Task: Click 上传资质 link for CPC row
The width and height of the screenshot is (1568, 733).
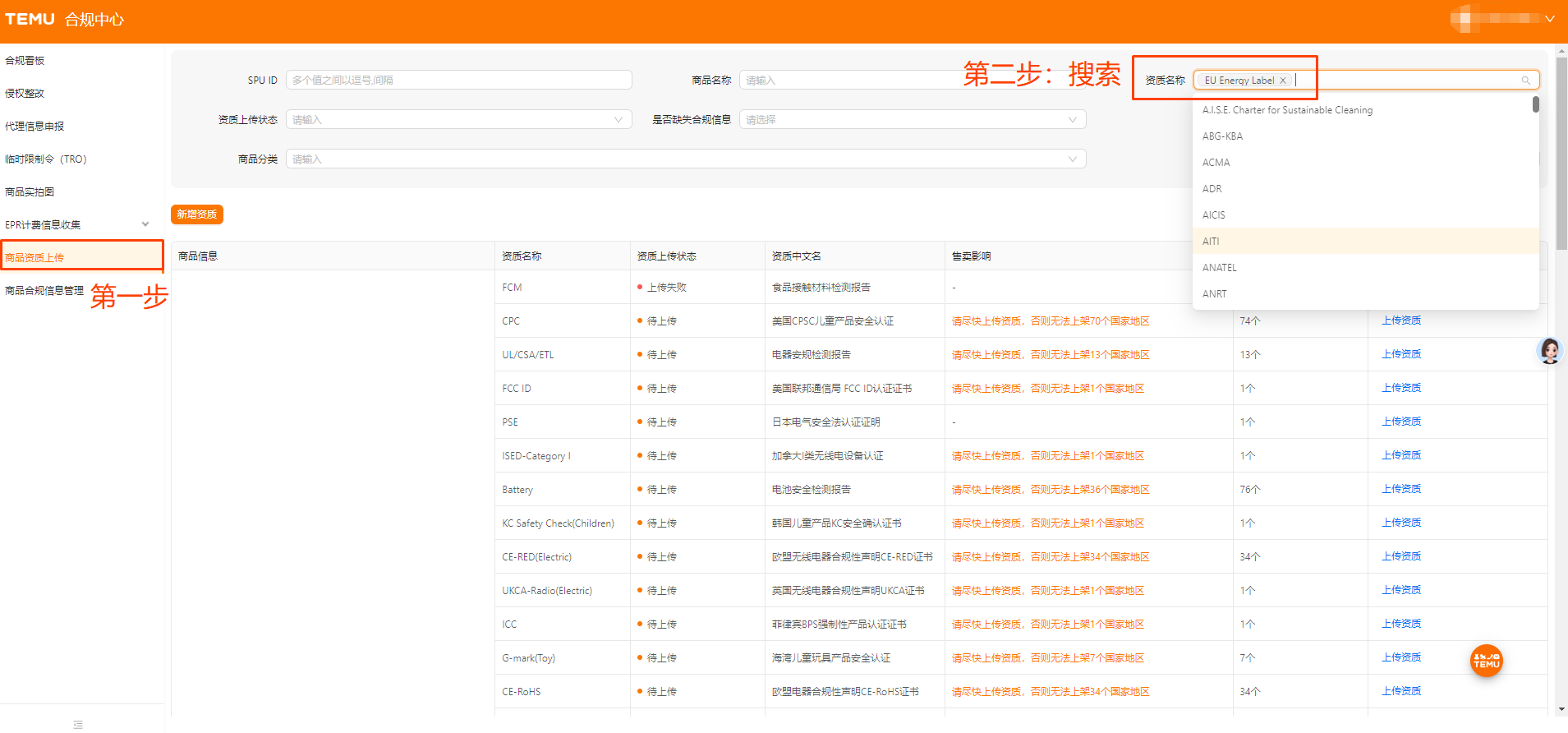Action: click(1400, 320)
